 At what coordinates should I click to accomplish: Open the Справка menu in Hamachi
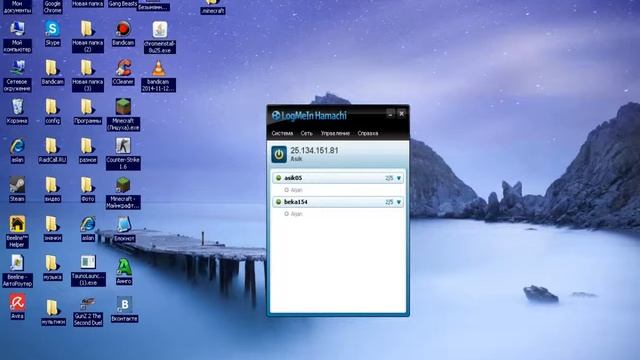click(x=368, y=133)
